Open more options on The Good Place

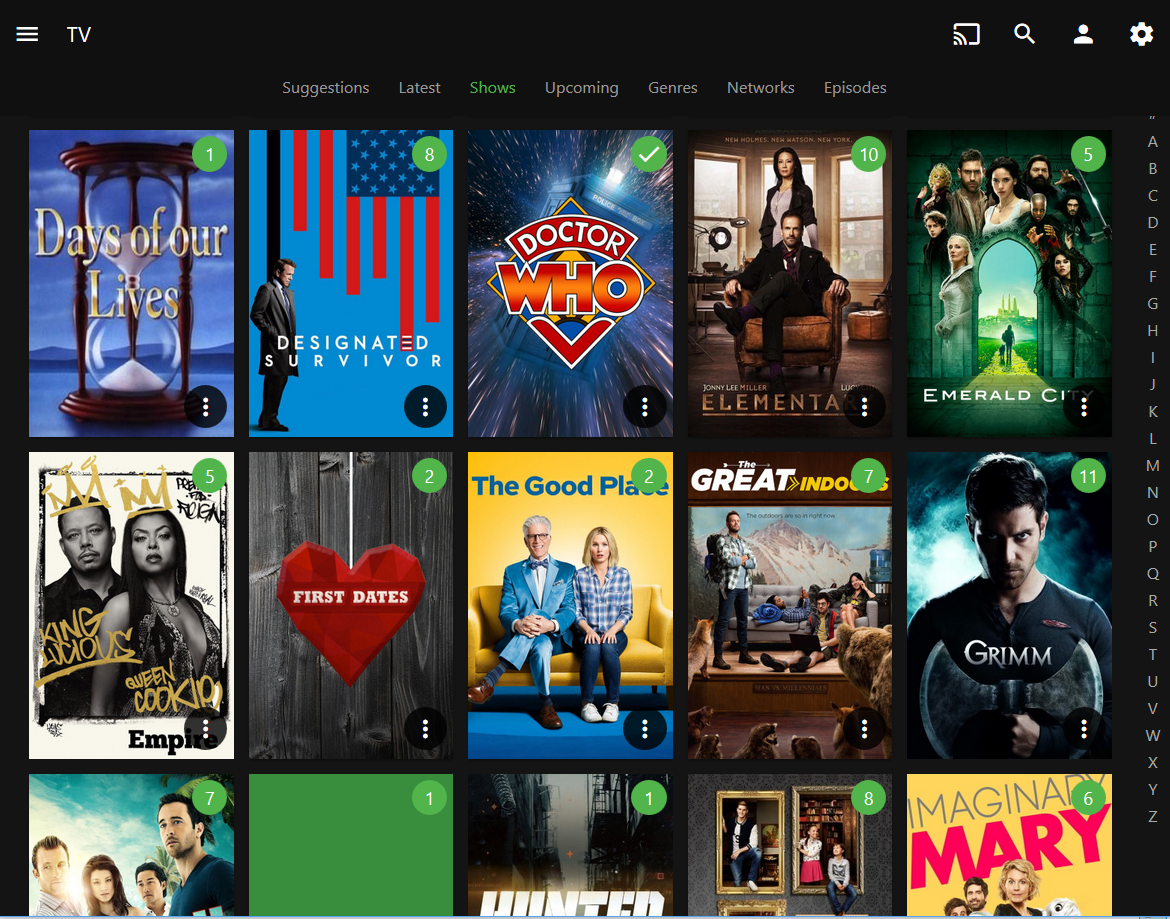[x=645, y=729]
